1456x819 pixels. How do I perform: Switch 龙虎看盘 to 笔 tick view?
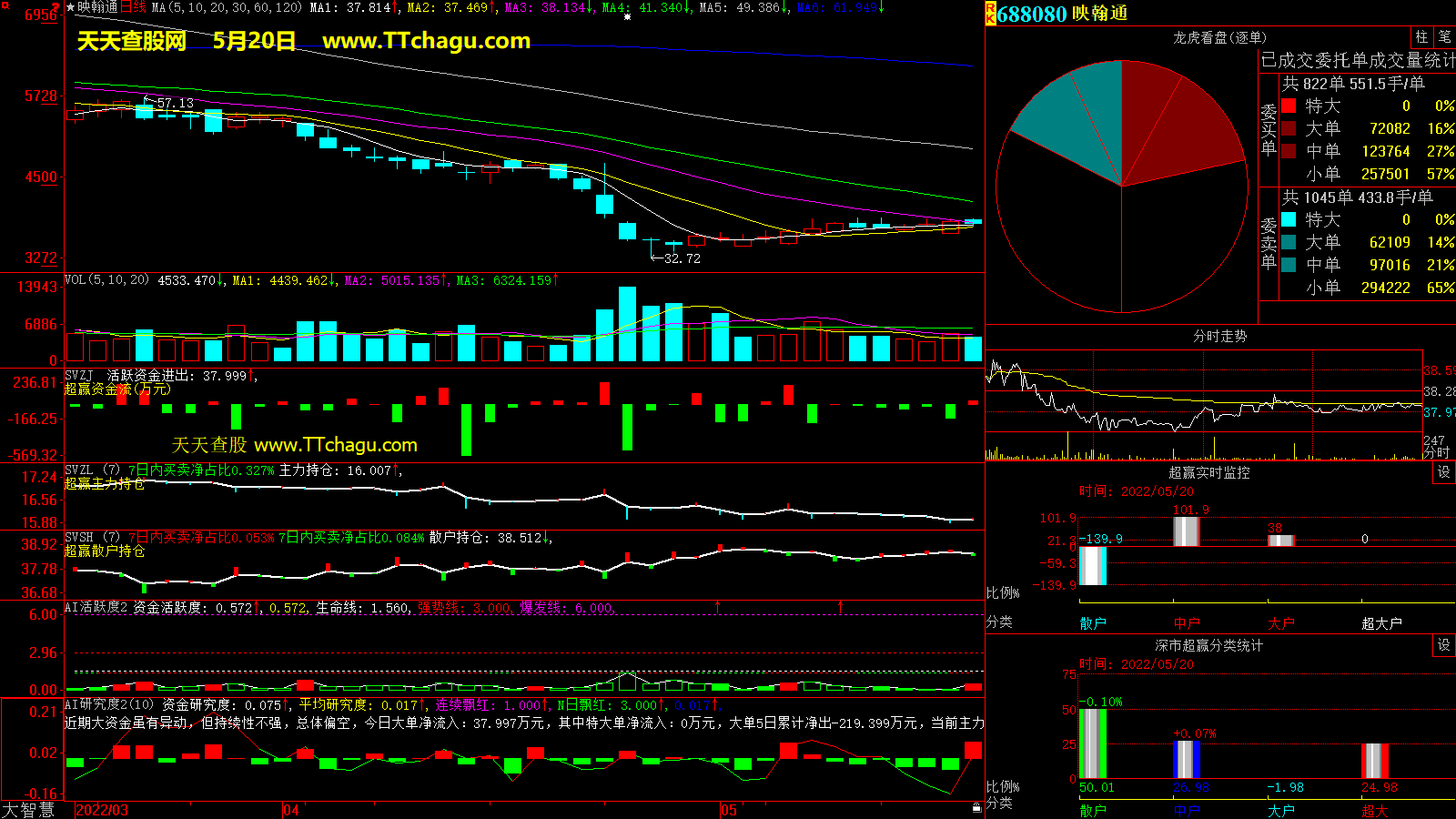[x=1444, y=37]
